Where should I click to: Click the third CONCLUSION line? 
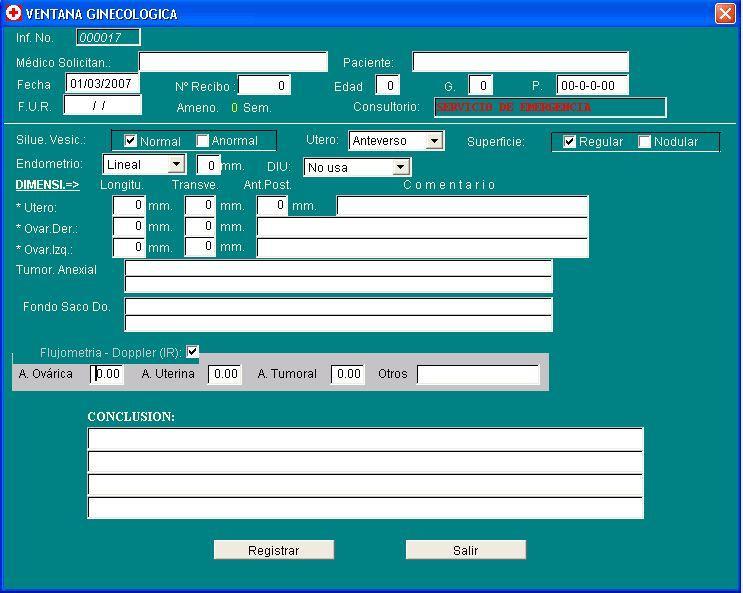tap(365, 485)
